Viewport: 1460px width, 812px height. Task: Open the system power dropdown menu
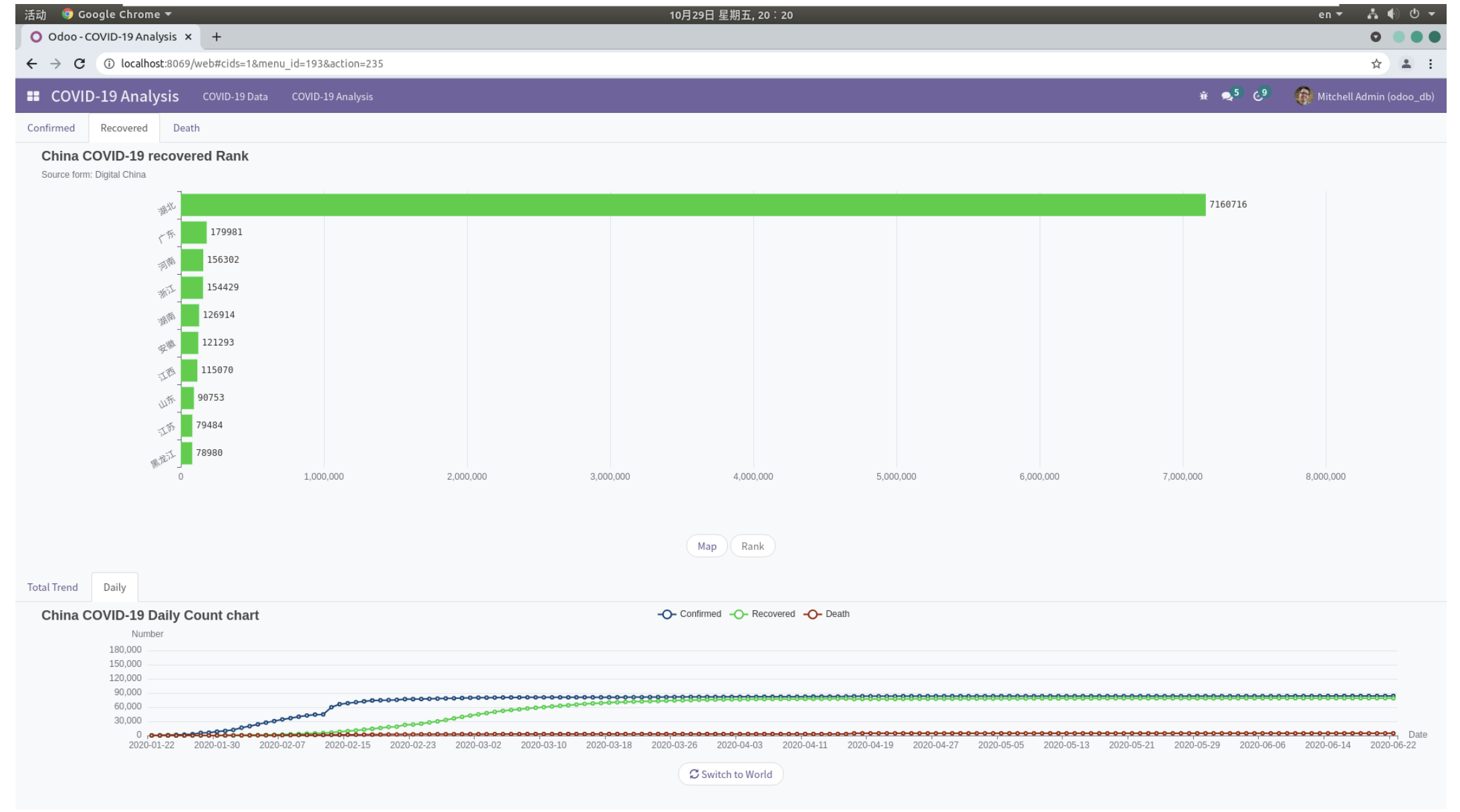click(1417, 13)
